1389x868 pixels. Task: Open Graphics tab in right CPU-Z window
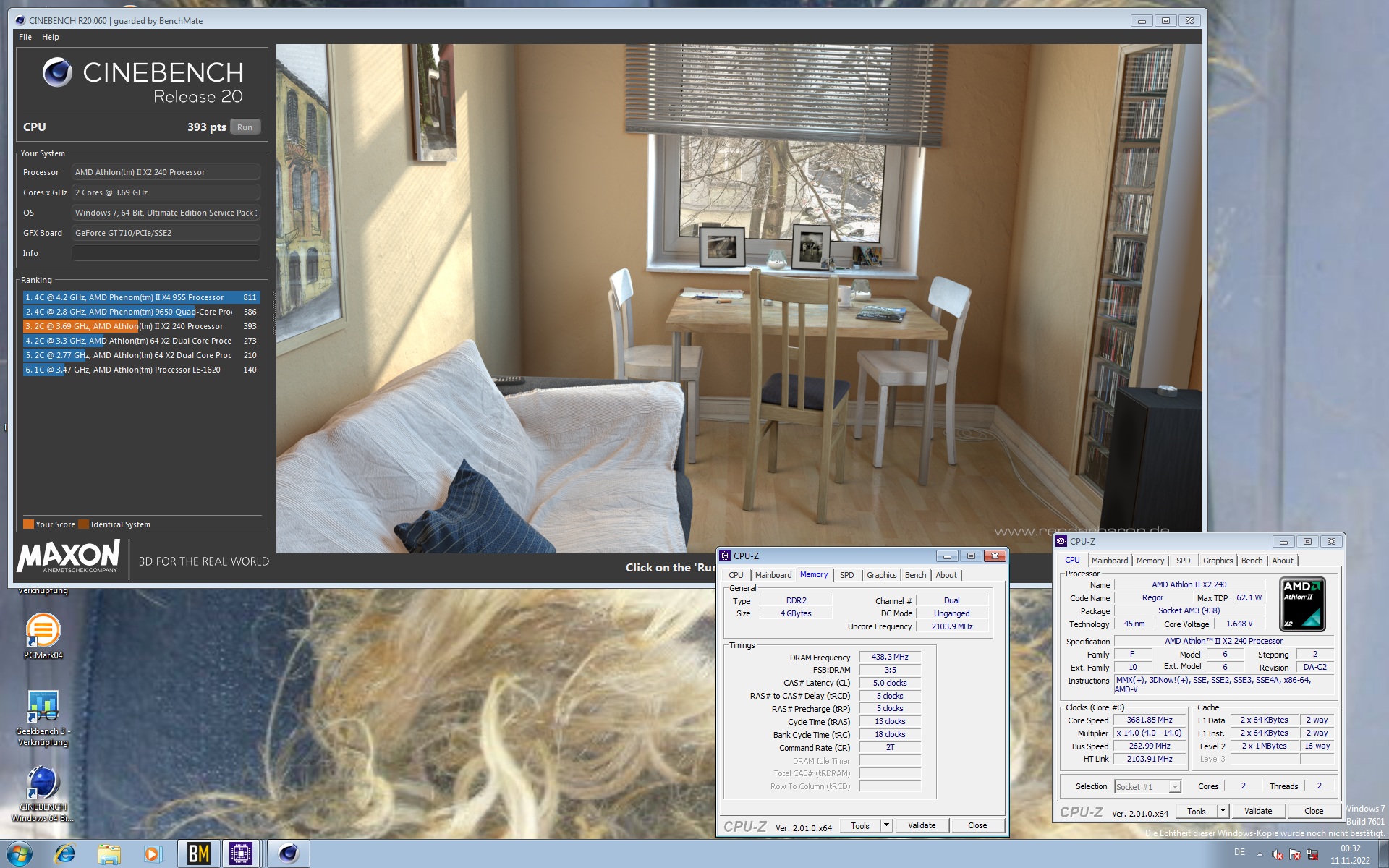point(1218,561)
